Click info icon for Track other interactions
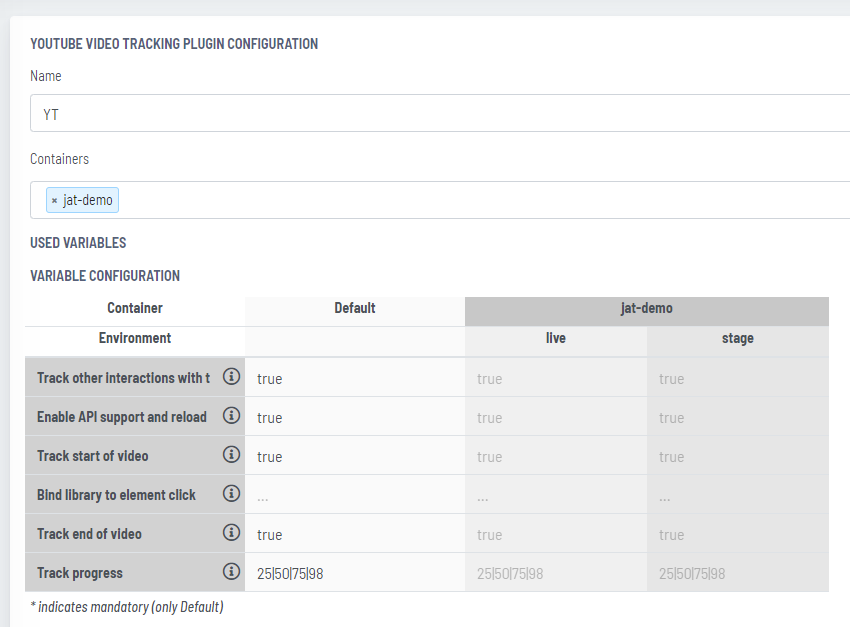This screenshot has width=850, height=627. point(231,376)
